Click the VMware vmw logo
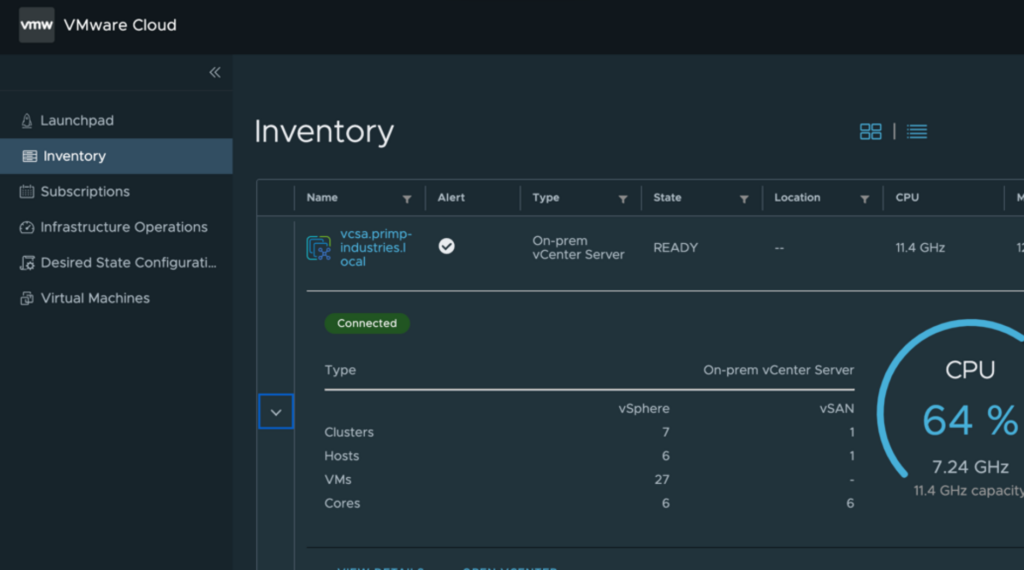Image resolution: width=1024 pixels, height=570 pixels. 37,25
